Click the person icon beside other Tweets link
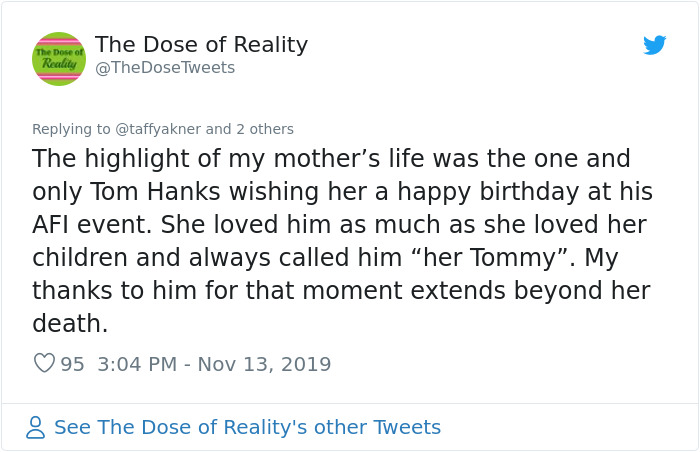Viewport: 700px width, 452px height. tap(36, 428)
